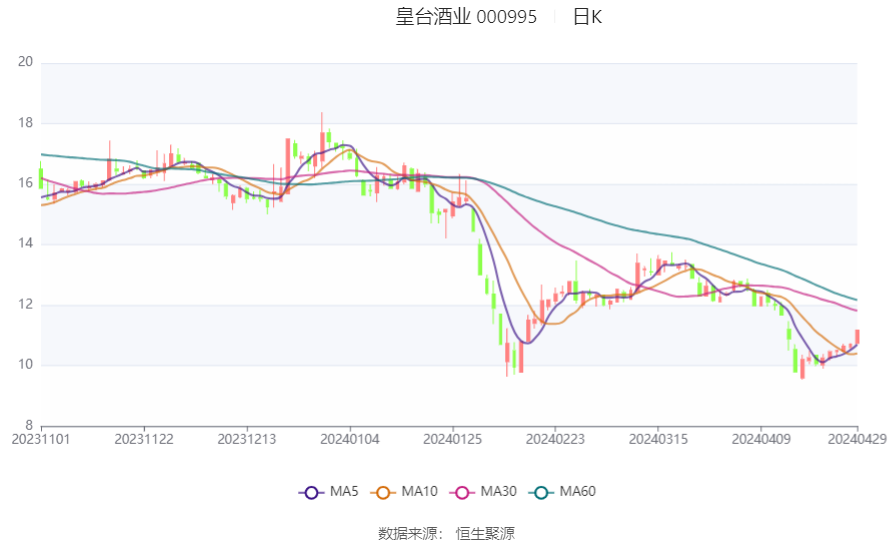The image size is (893, 542).
Task: Click the y-axis value 16
Action: coord(25,183)
